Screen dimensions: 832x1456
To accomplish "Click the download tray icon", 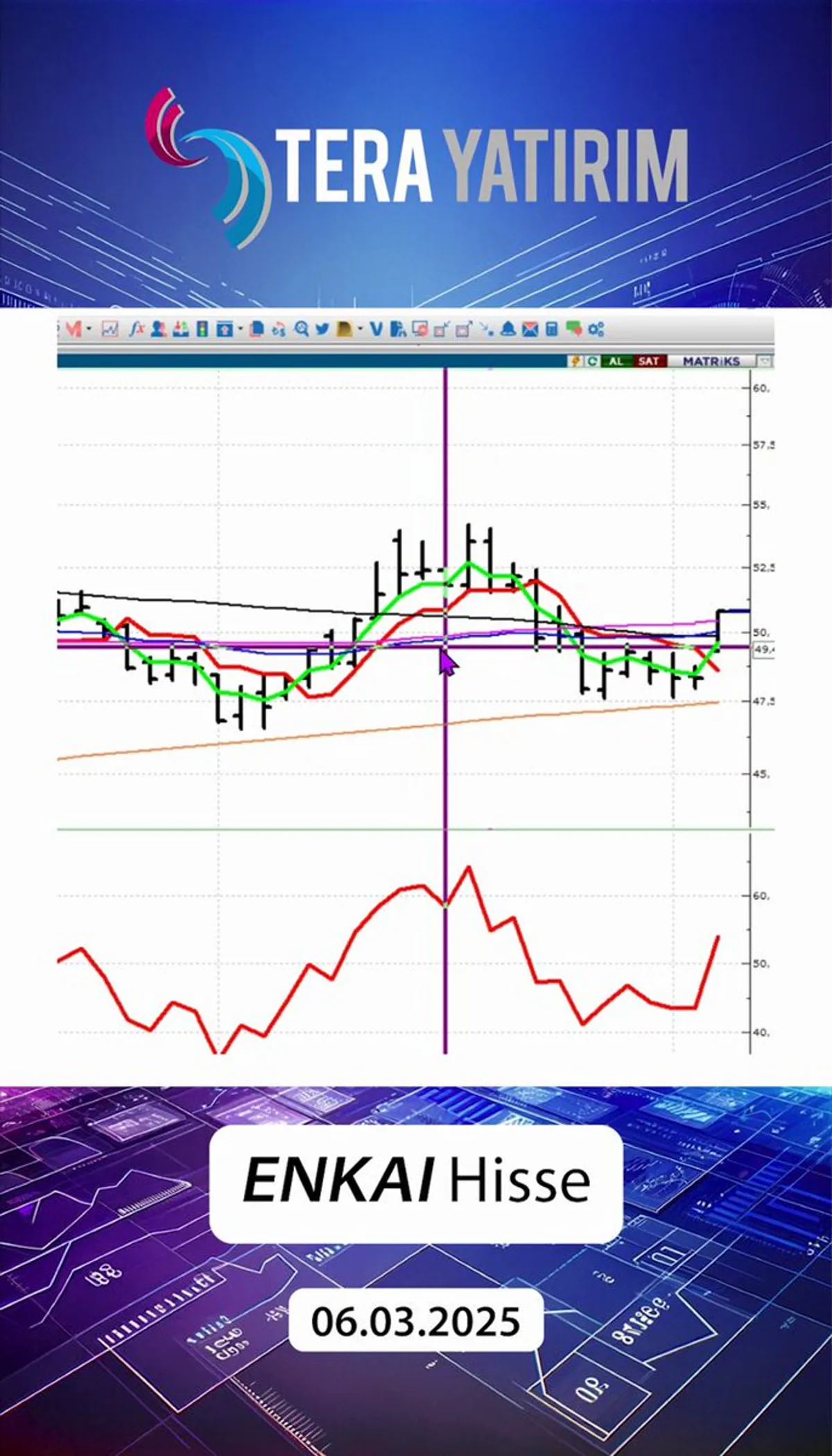I will point(180,329).
